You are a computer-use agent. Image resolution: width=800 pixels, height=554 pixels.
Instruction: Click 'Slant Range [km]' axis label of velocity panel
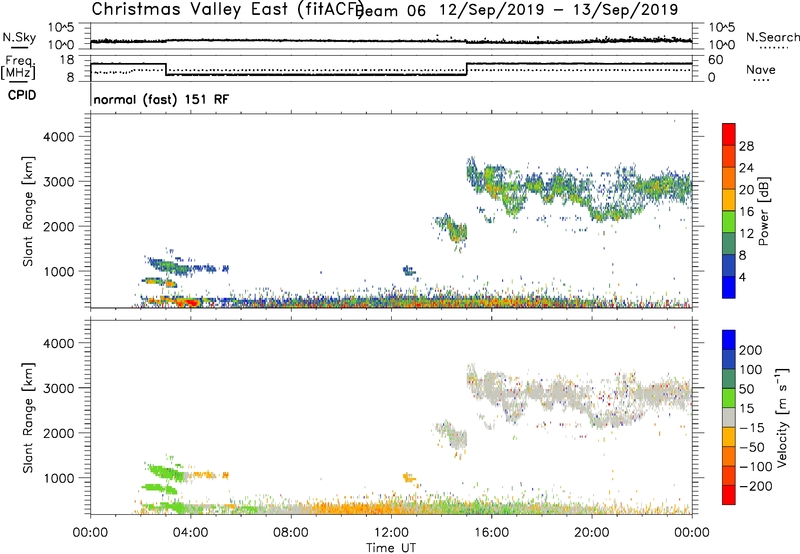pos(28,418)
